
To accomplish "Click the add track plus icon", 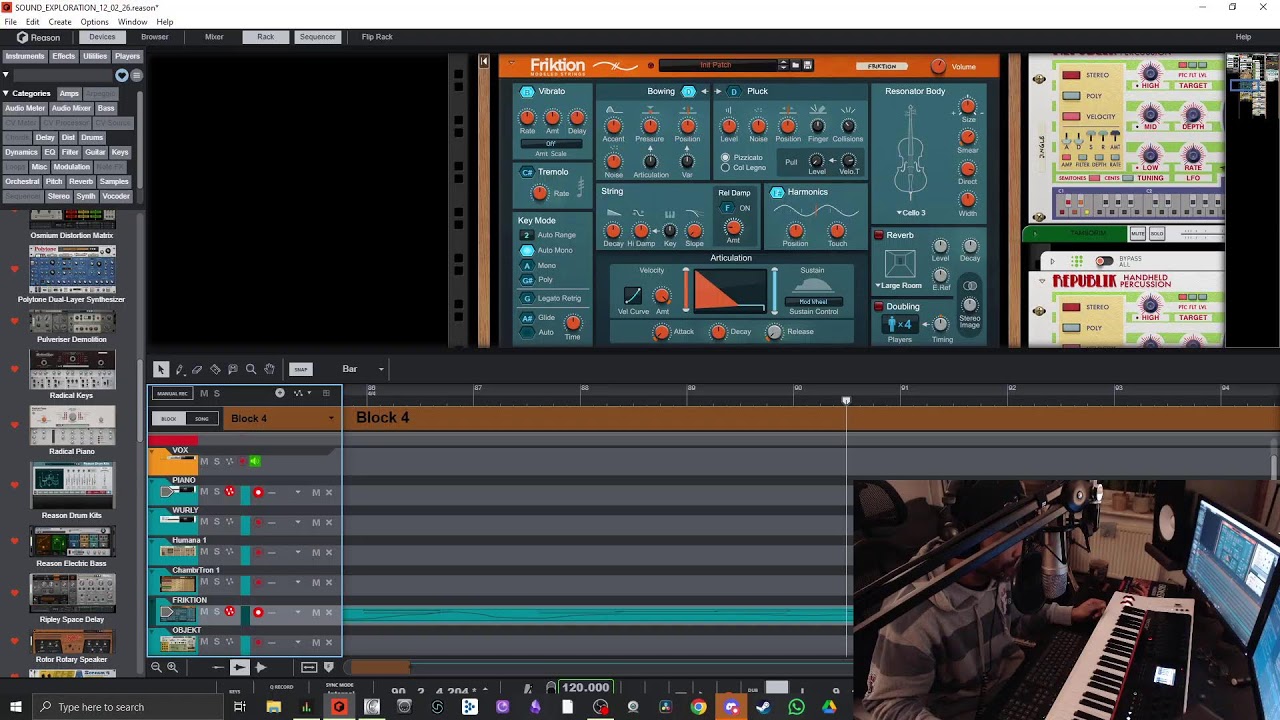I will tap(280, 393).
